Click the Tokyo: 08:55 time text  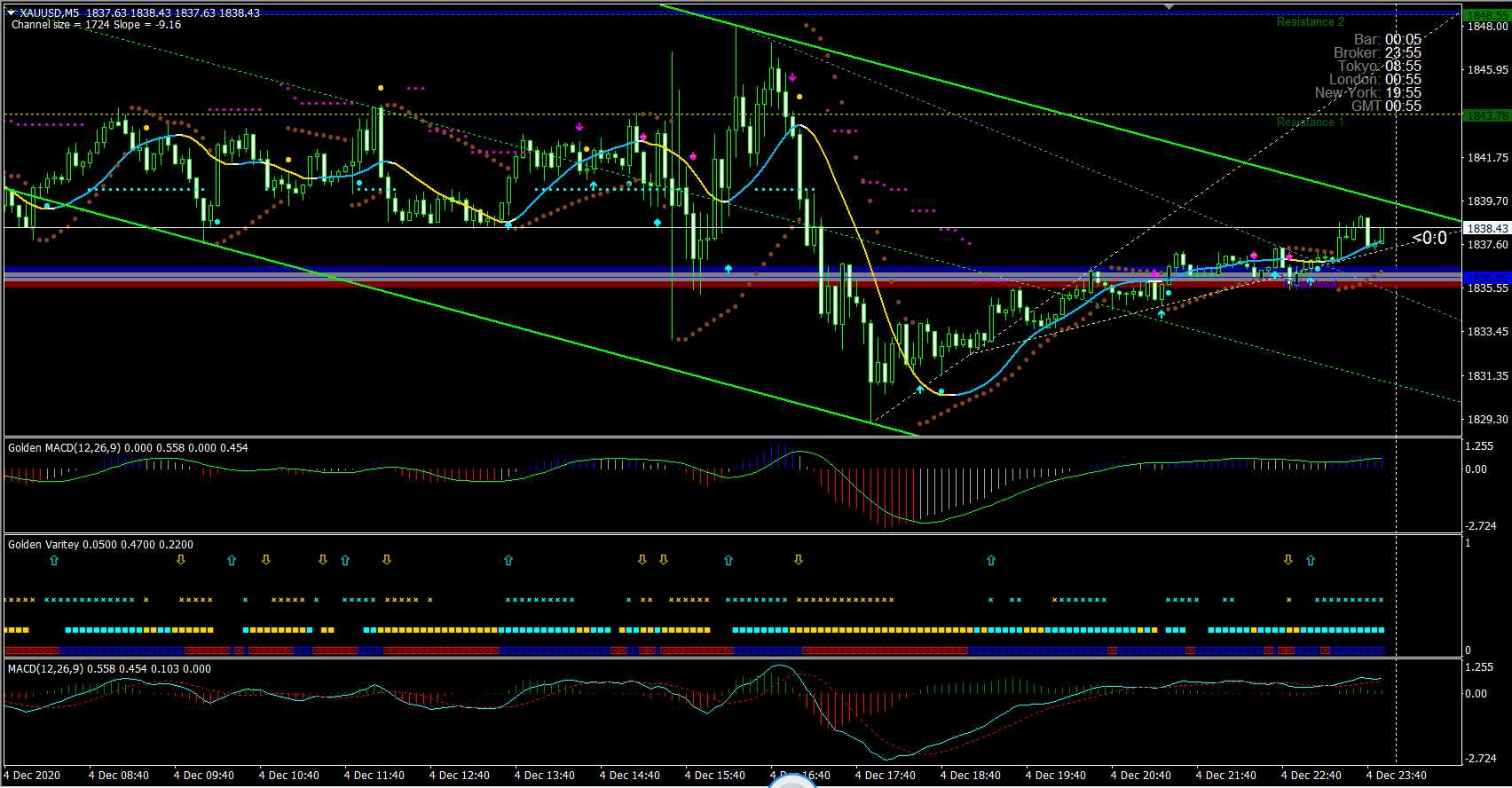(1380, 67)
